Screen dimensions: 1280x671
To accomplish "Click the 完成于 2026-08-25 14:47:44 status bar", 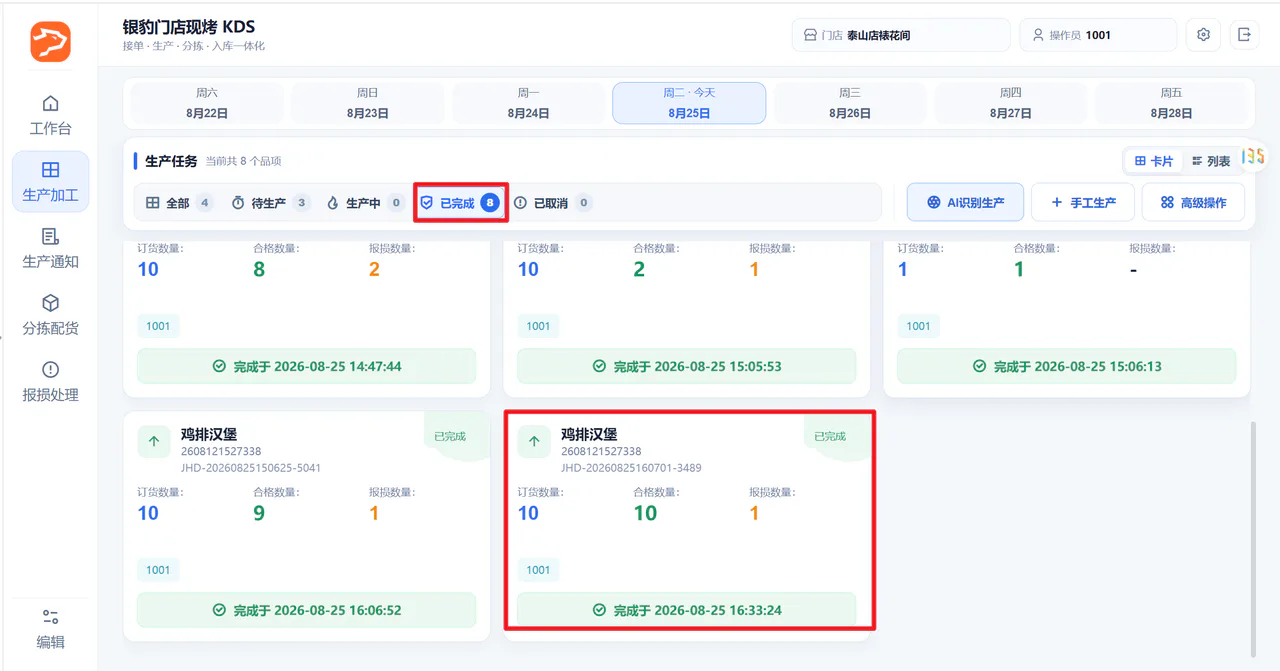I will (307, 366).
